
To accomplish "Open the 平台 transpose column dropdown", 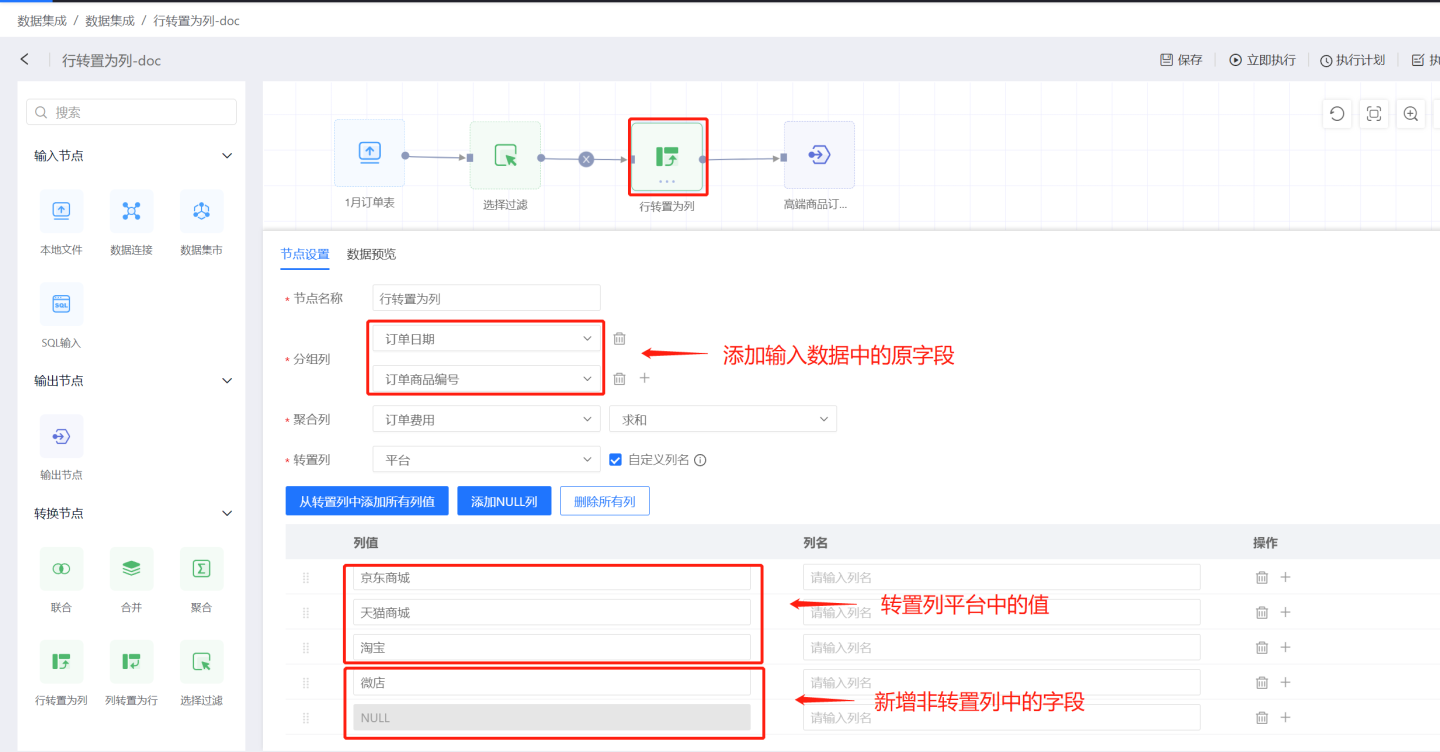I will (486, 460).
